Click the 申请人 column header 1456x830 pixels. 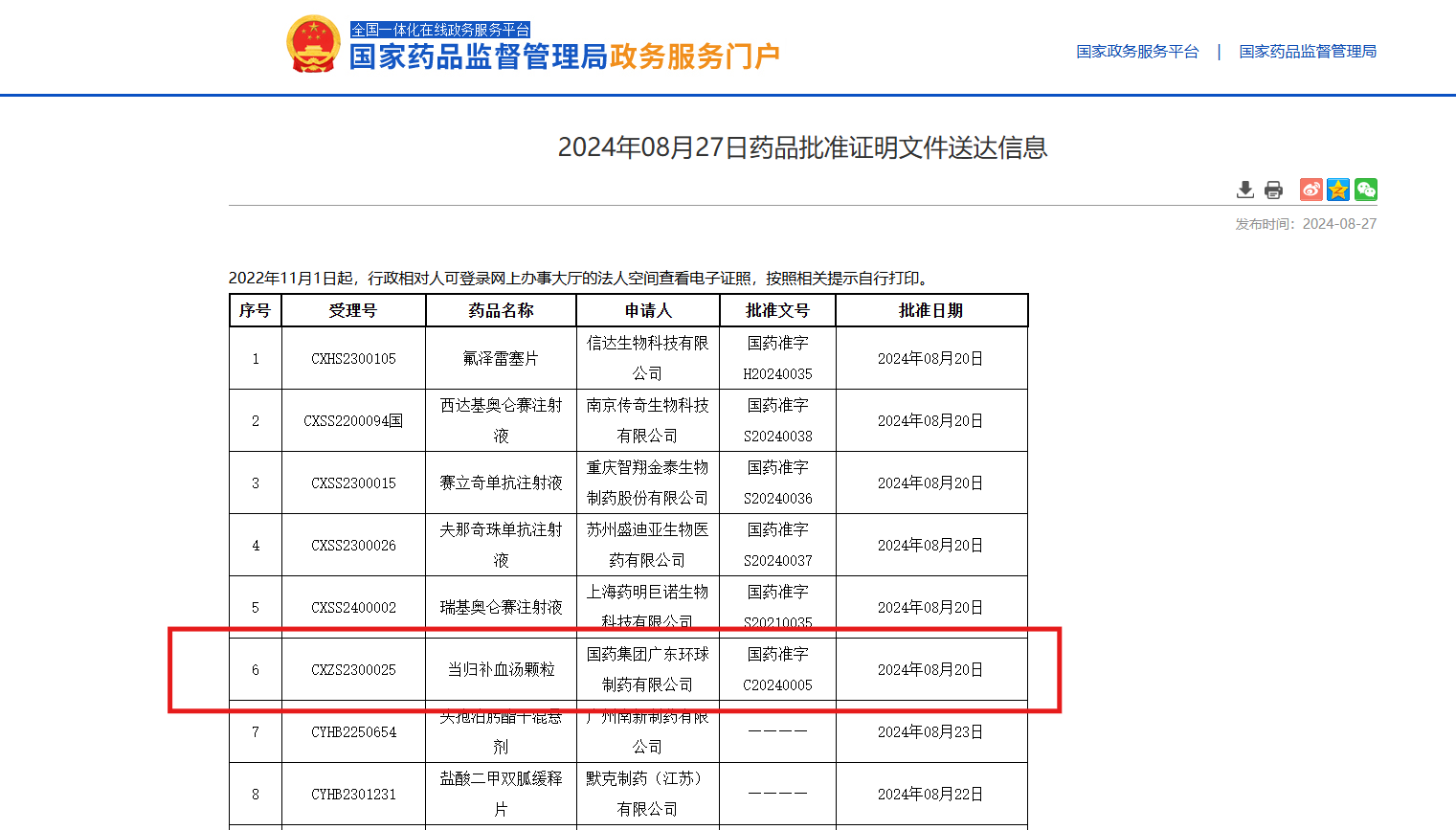[x=648, y=310]
